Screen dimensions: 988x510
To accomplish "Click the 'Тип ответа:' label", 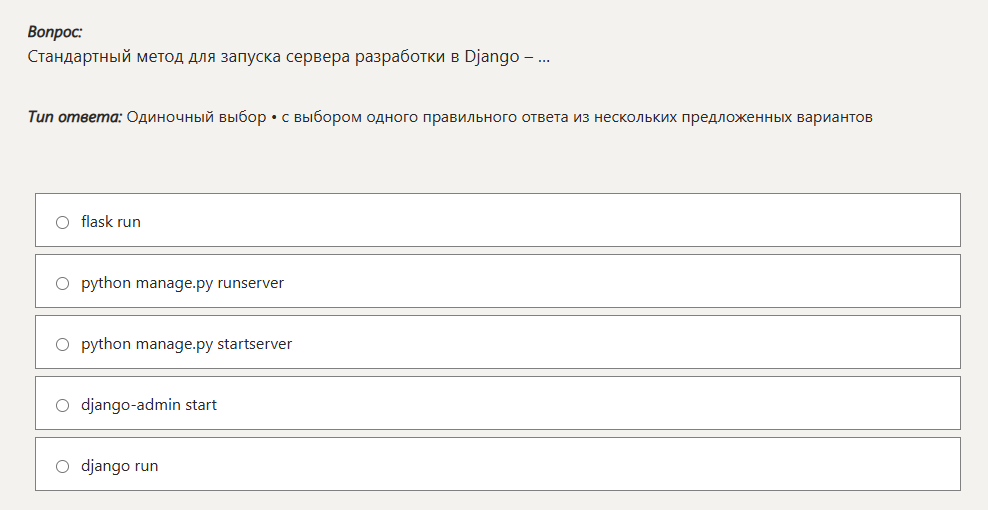I will click(x=75, y=117).
